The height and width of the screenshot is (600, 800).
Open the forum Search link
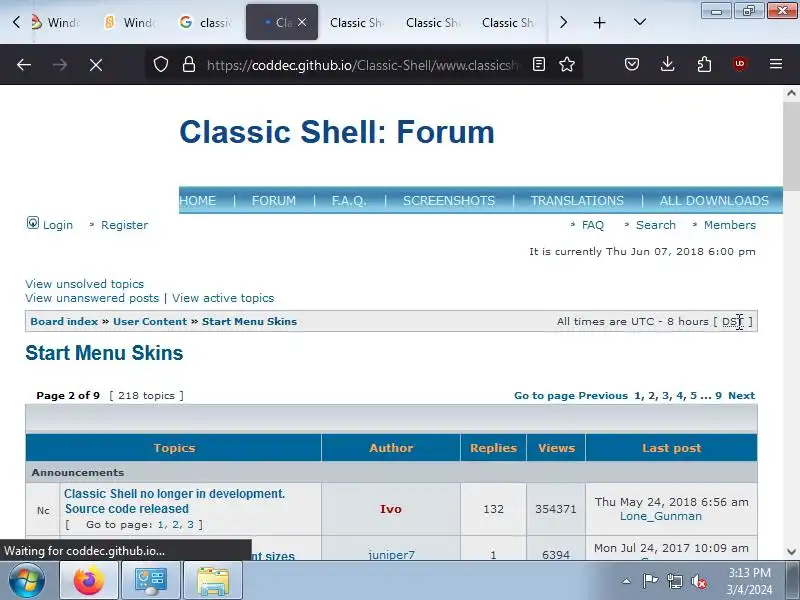(x=656, y=225)
